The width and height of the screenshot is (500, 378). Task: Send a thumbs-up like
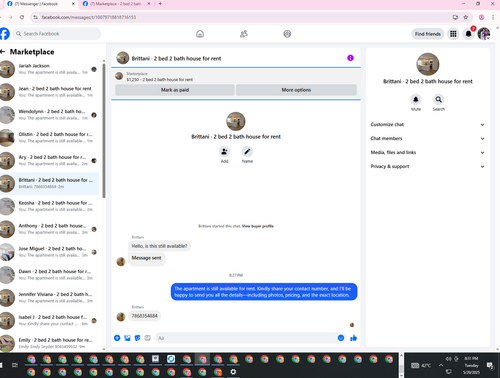point(353,338)
